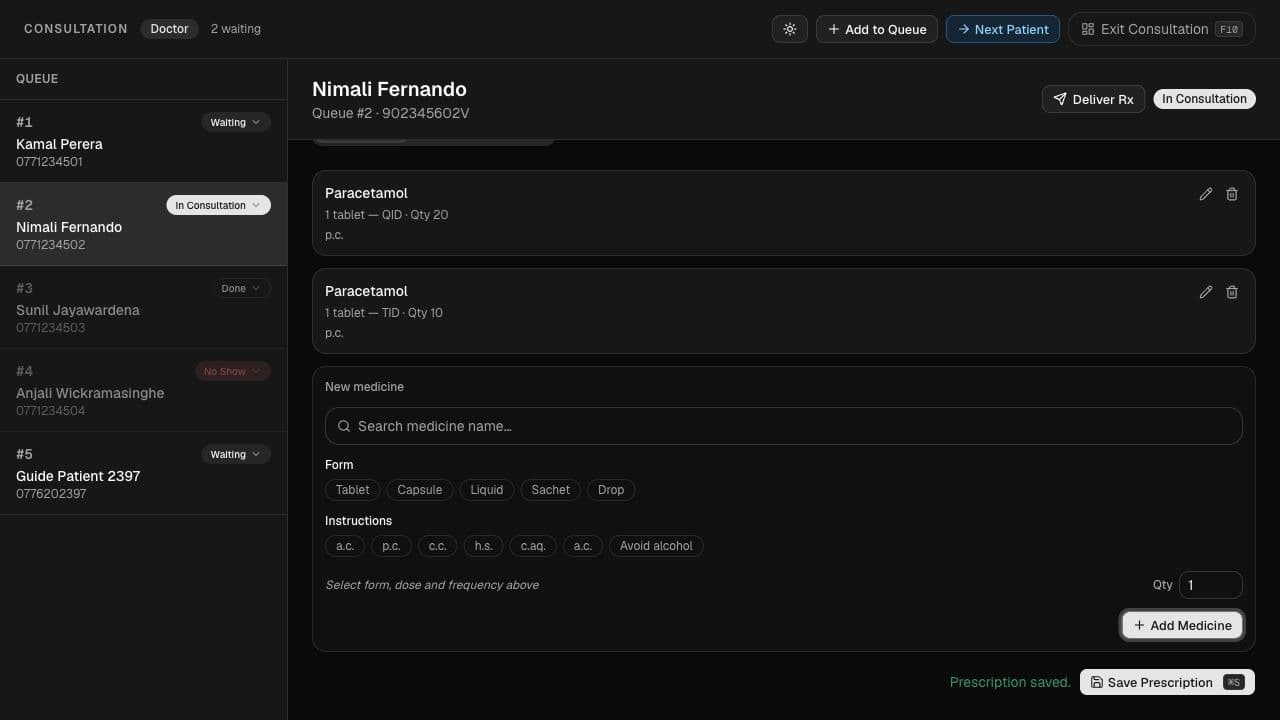This screenshot has height=720, width=1280.
Task: Focus the Search medicine name field
Action: [784, 426]
